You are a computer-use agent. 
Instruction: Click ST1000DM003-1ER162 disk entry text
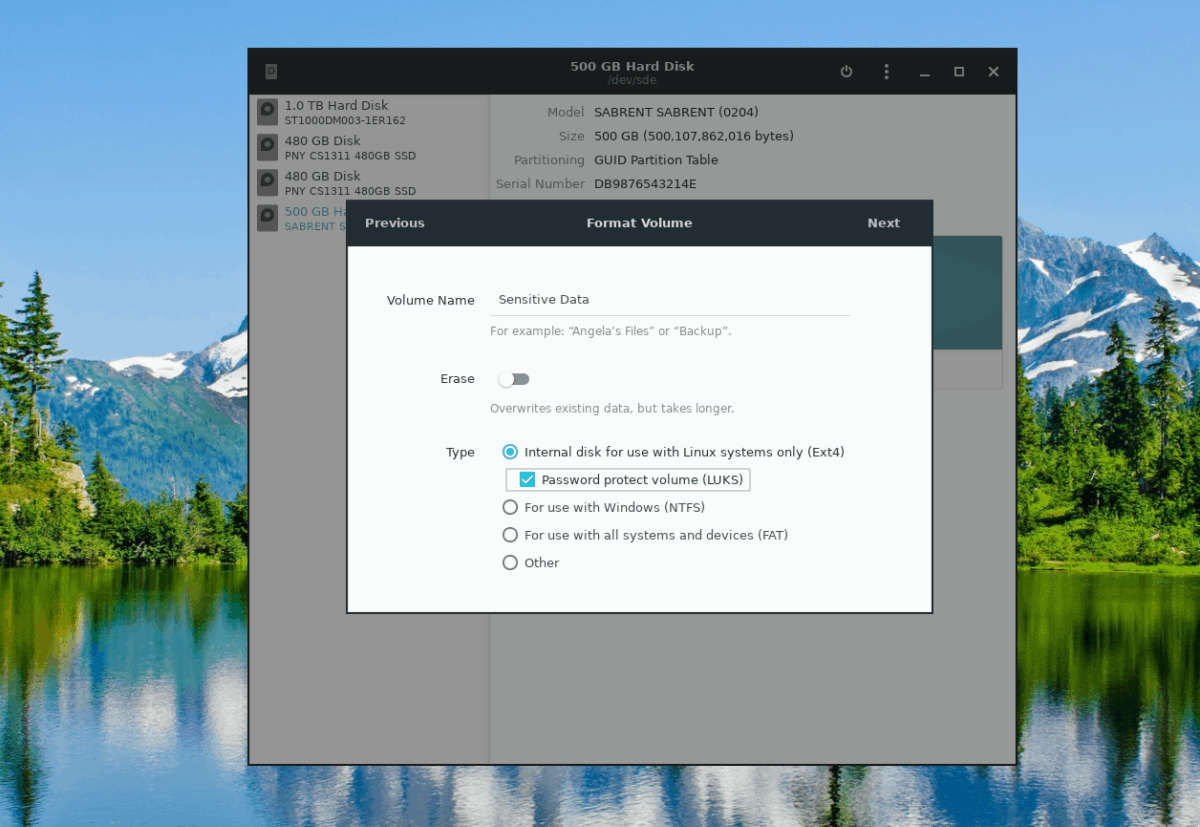click(x=345, y=121)
